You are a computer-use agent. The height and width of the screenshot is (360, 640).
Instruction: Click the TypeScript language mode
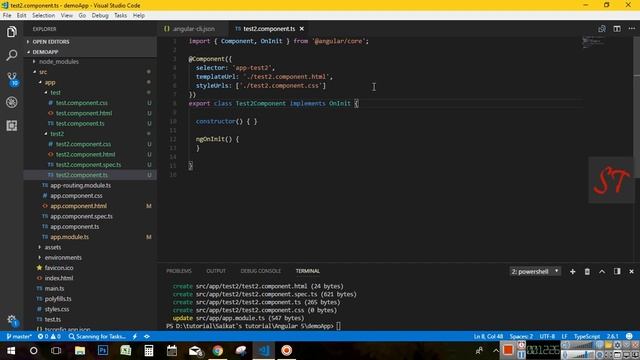[x=587, y=336]
